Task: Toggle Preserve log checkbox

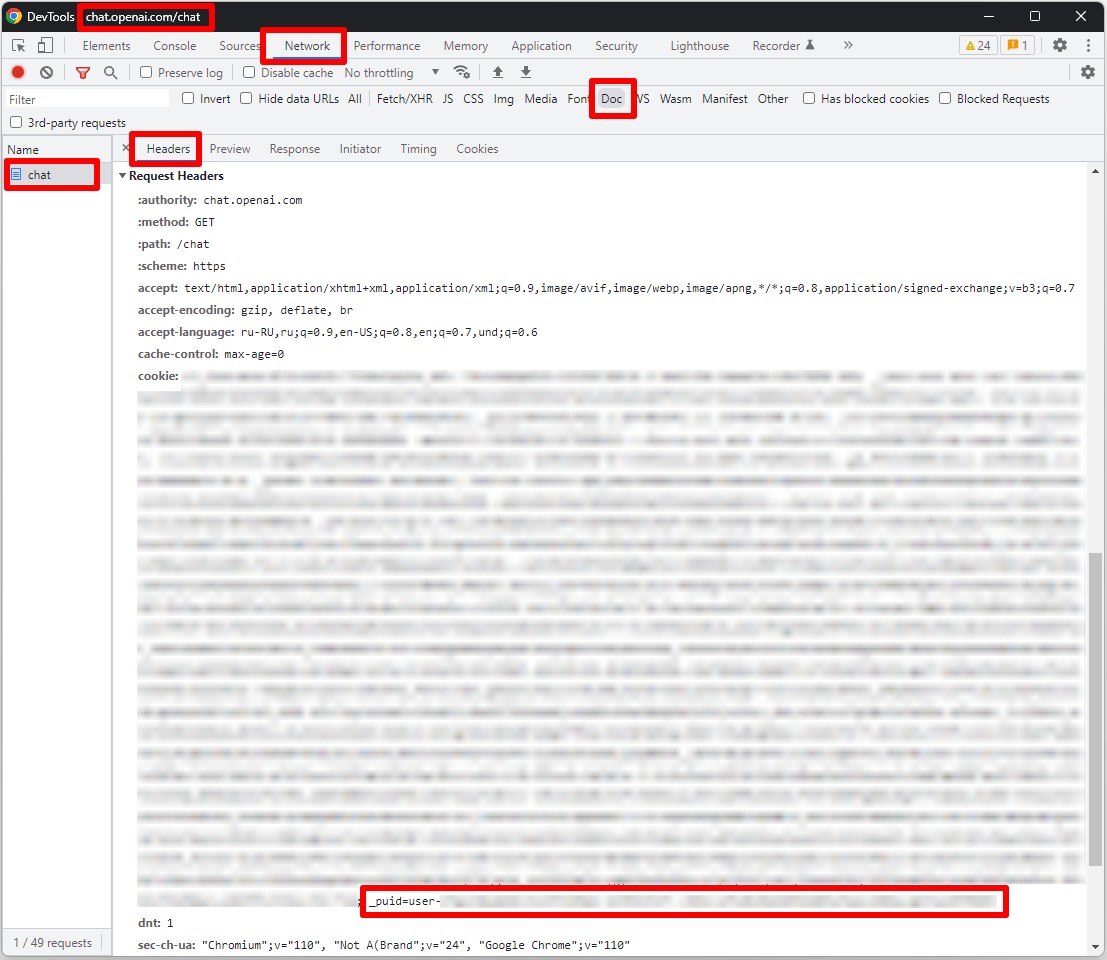Action: (x=146, y=72)
